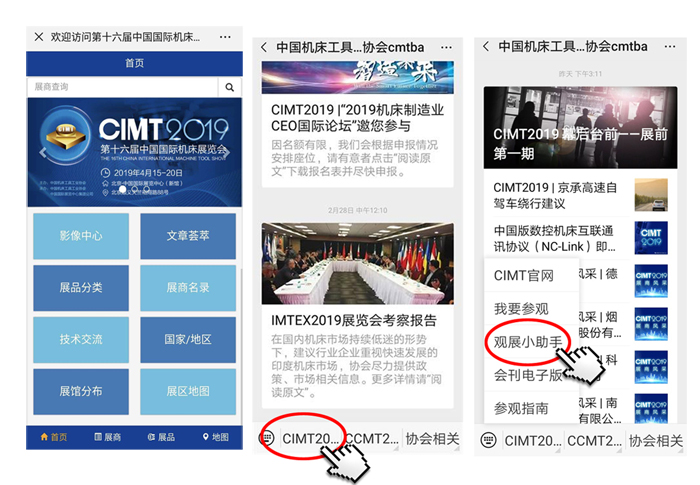Switch to the 地图 bottom tab
700x485 pixels.
[x=215, y=437]
